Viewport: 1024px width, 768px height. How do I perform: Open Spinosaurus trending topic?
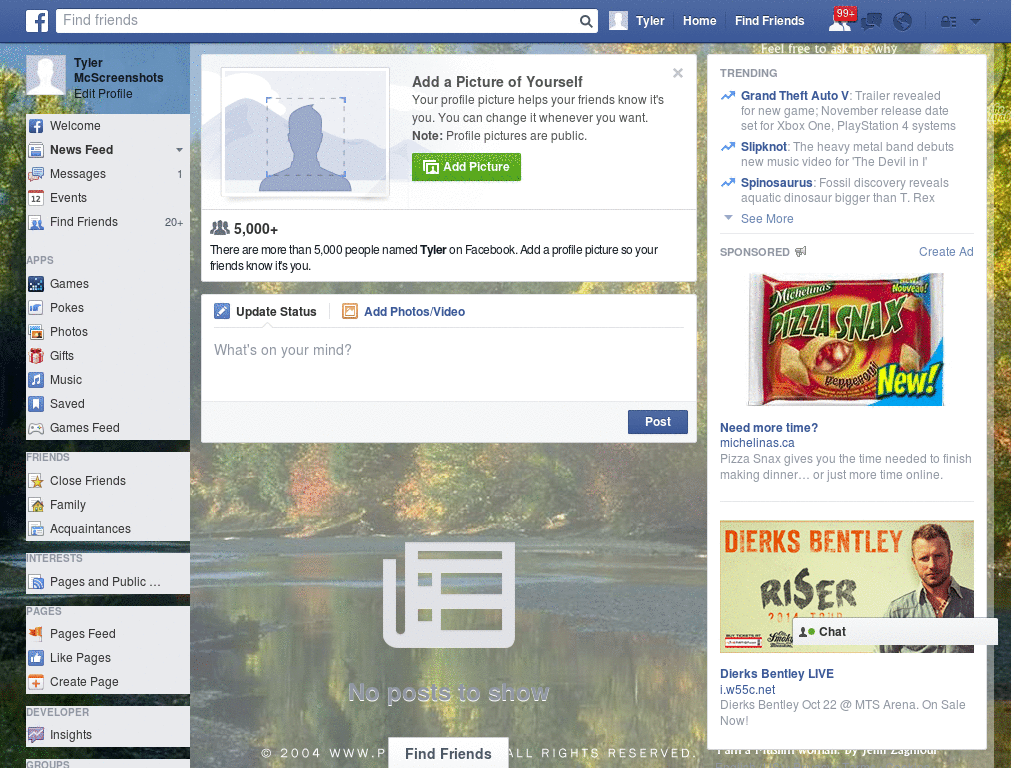(776, 182)
